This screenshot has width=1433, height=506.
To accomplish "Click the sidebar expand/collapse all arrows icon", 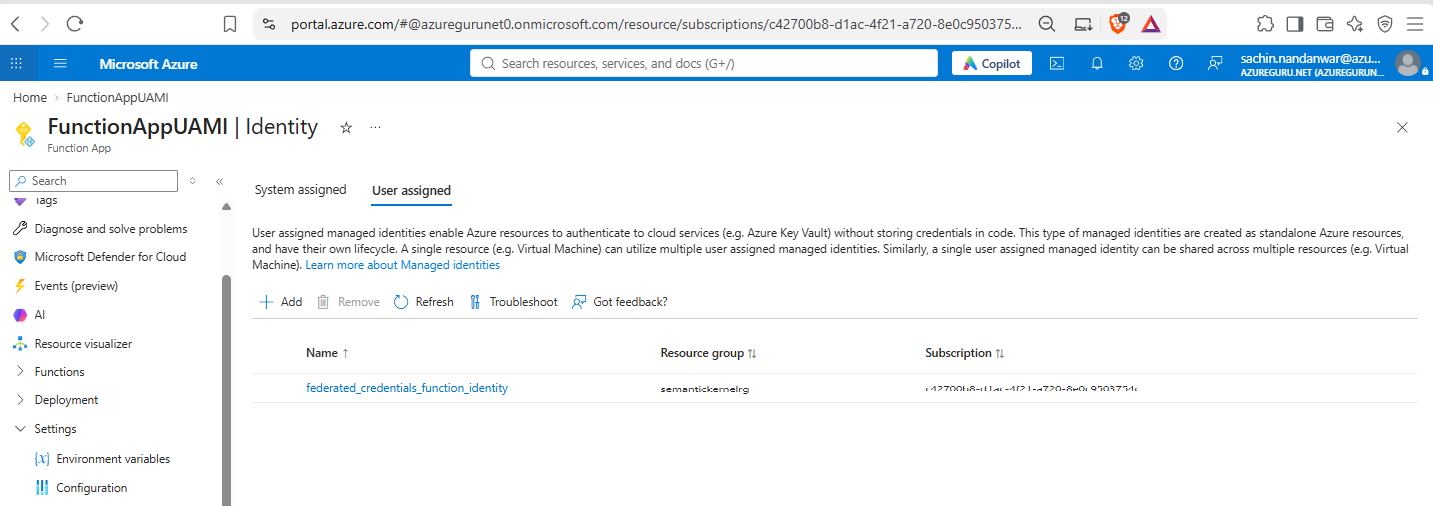I will click(x=192, y=181).
